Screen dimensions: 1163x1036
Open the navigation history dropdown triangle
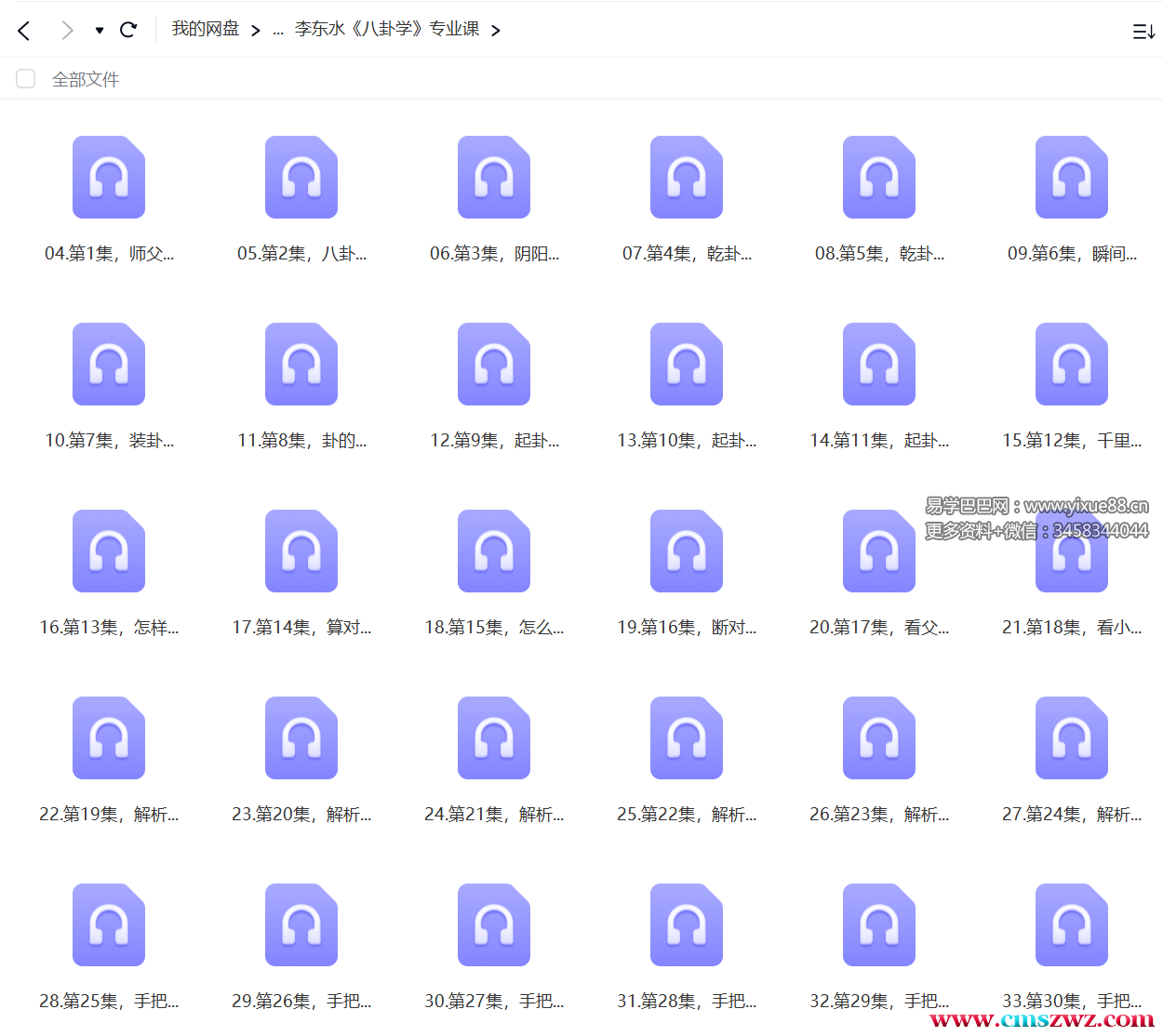point(99,31)
